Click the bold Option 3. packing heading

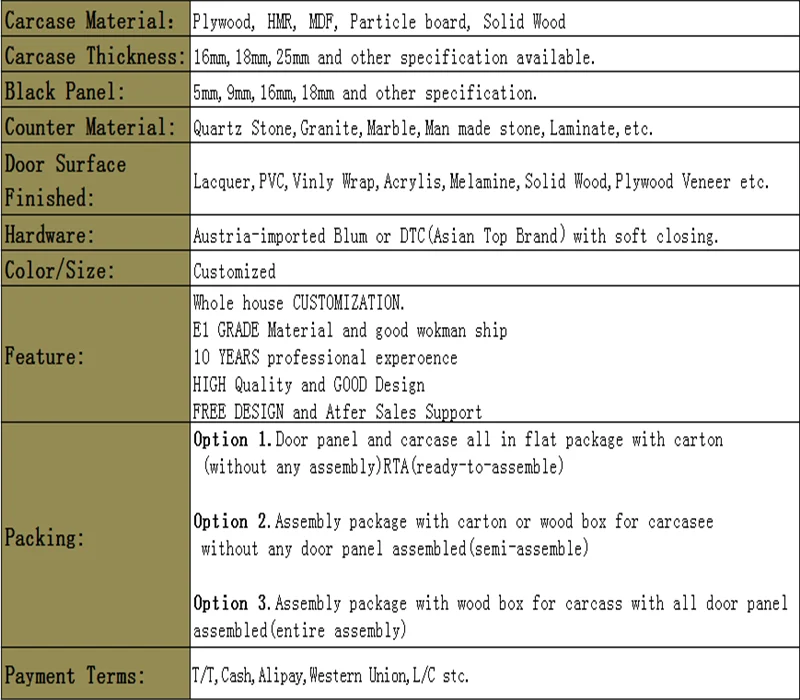click(x=232, y=603)
